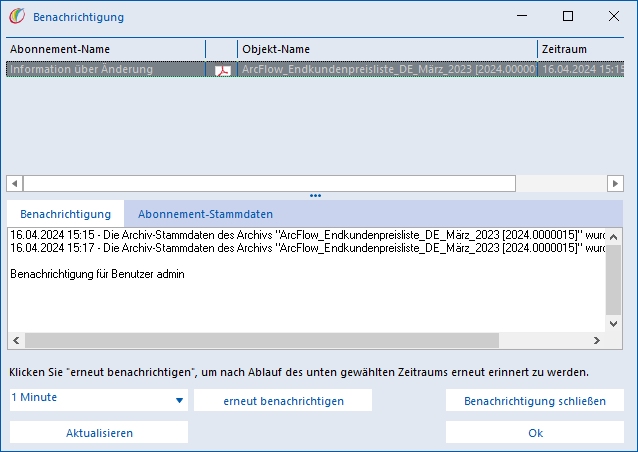
Task: Click the list's horizontal scrollbar right arrow
Action: point(615,183)
